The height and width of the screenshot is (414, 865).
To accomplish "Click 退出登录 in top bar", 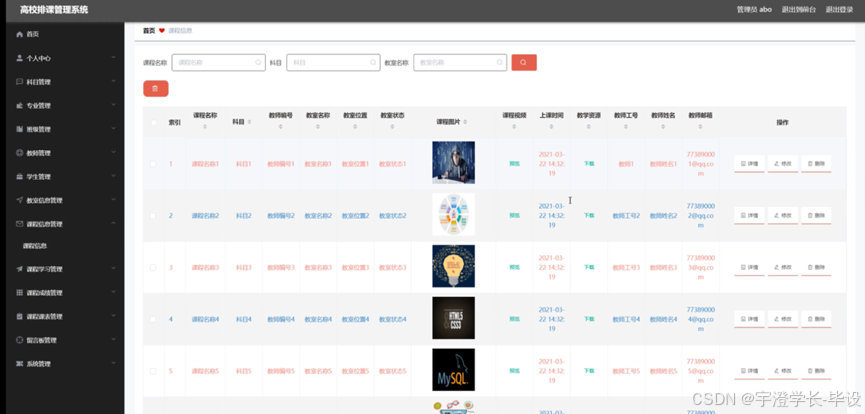I will pyautogui.click(x=839, y=9).
